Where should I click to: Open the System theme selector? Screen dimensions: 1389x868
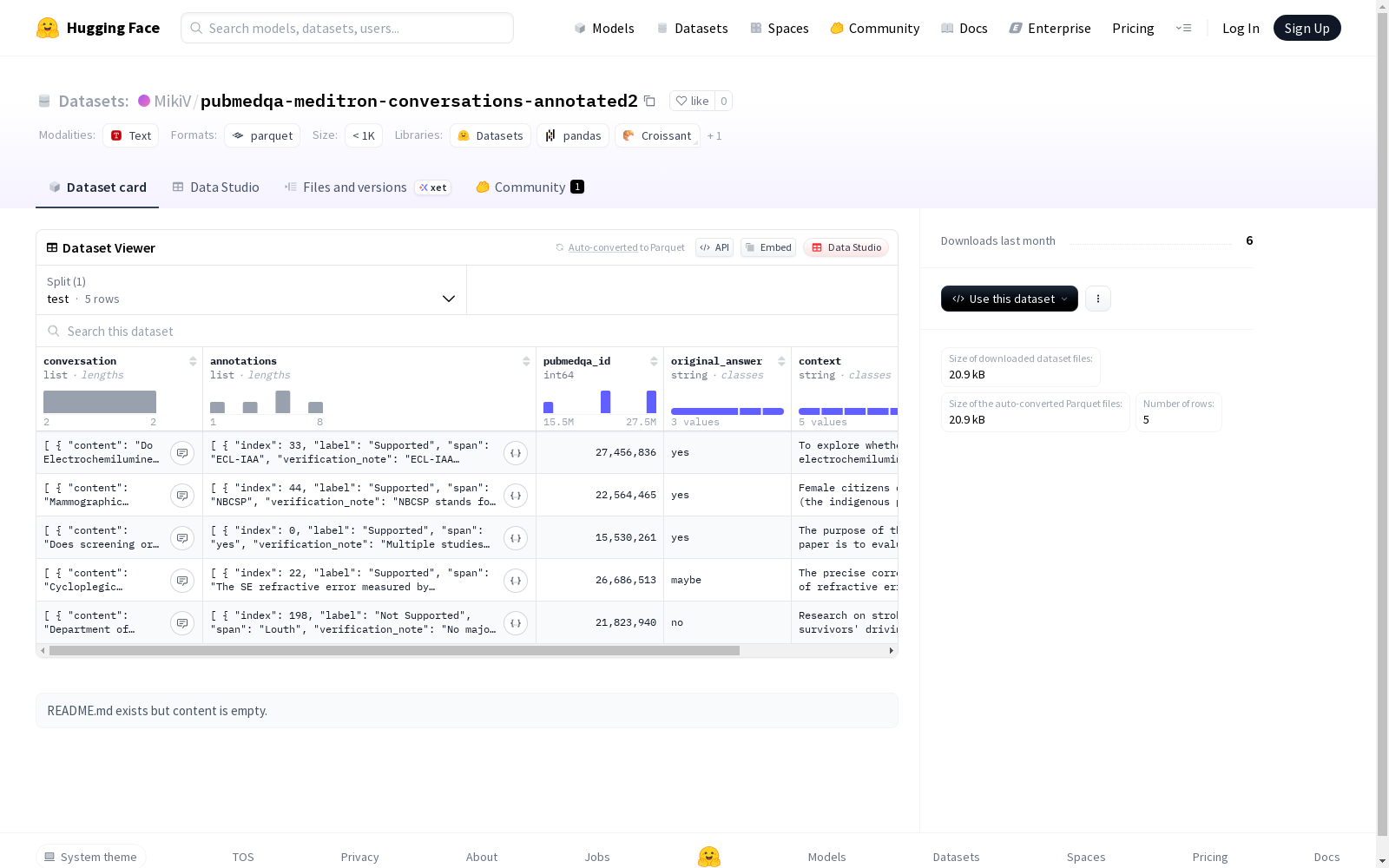tap(91, 857)
